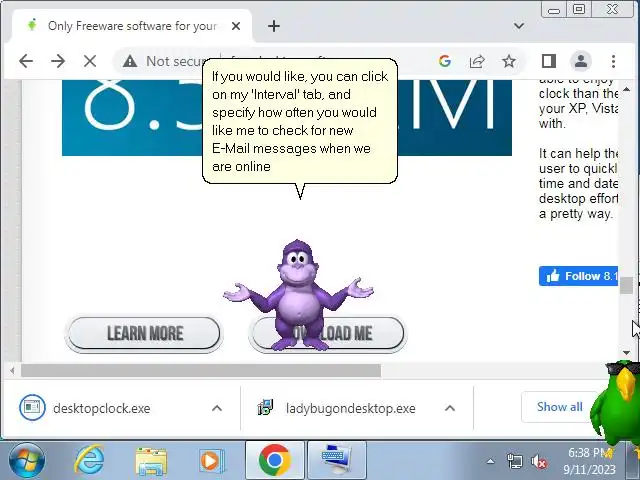This screenshot has height=480, width=640.
Task: Show hidden system tray icons
Action: click(x=490, y=462)
